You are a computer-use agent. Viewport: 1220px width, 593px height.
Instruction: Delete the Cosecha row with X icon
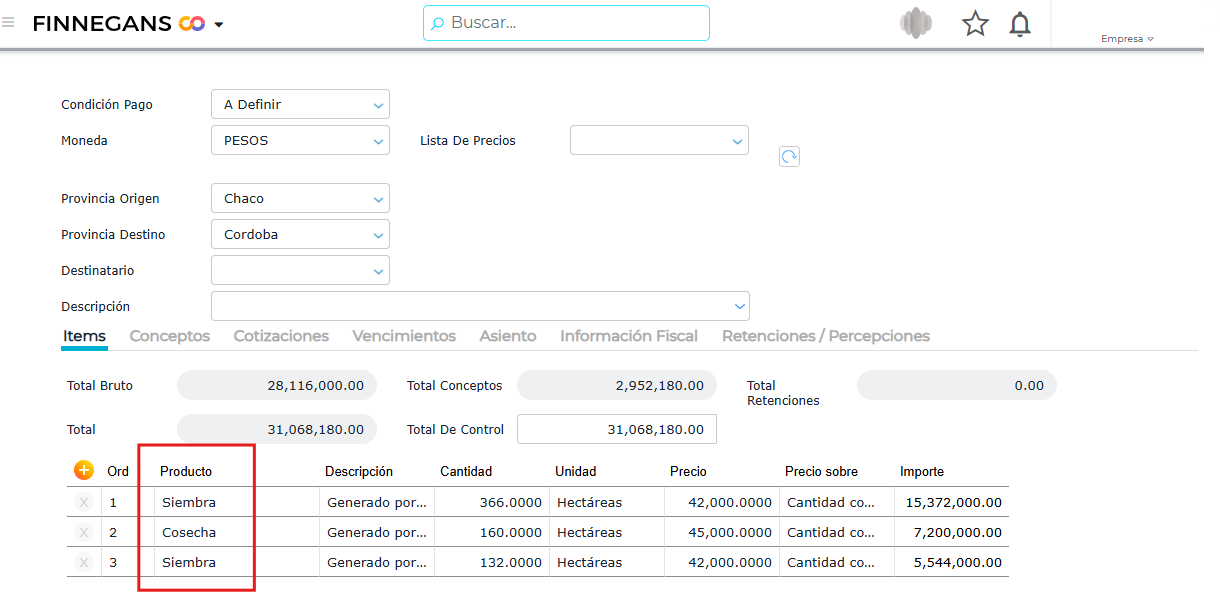tap(84, 532)
